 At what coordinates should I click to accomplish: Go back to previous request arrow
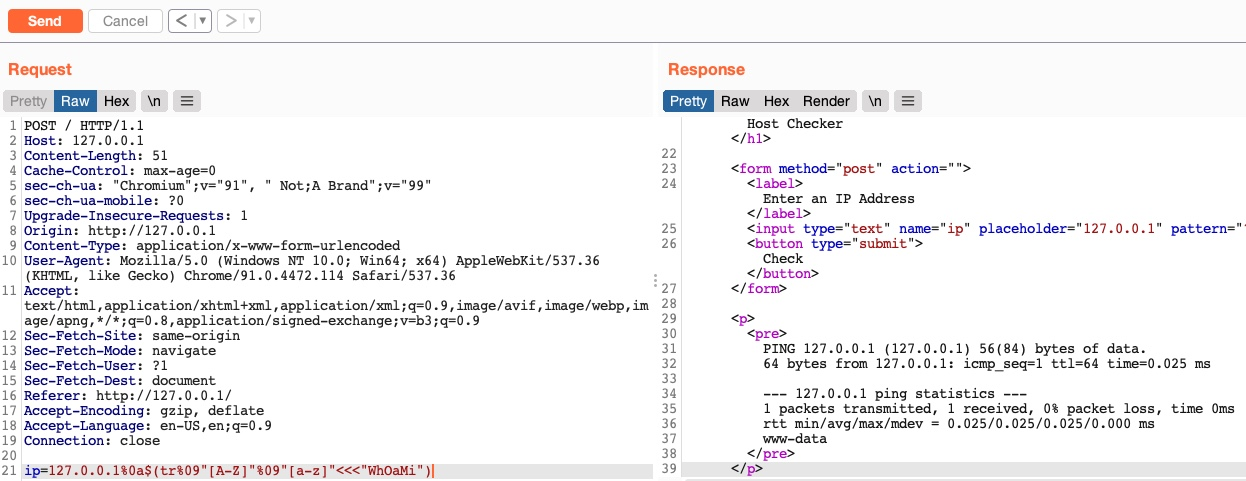(181, 21)
